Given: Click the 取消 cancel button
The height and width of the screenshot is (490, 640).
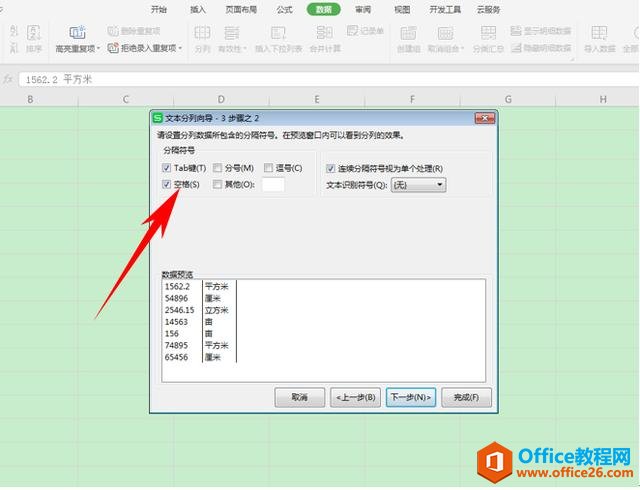Looking at the screenshot, I should [x=300, y=397].
